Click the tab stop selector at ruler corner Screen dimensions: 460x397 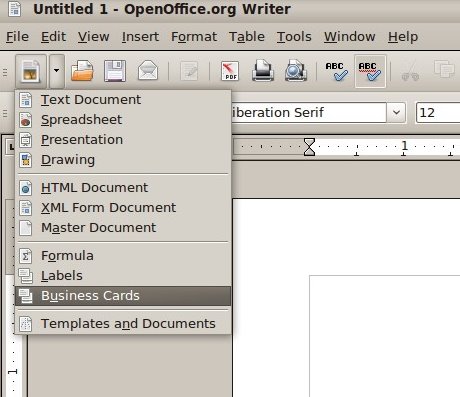click(x=11, y=147)
